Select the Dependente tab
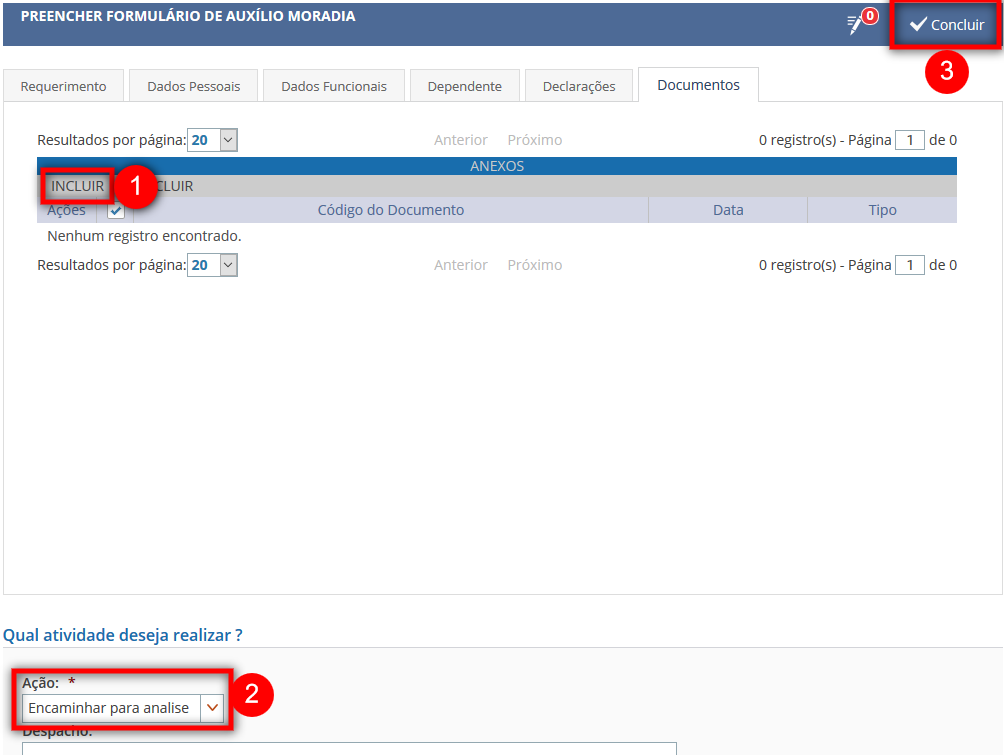Image resolution: width=1004 pixels, height=755 pixels. 464,86
